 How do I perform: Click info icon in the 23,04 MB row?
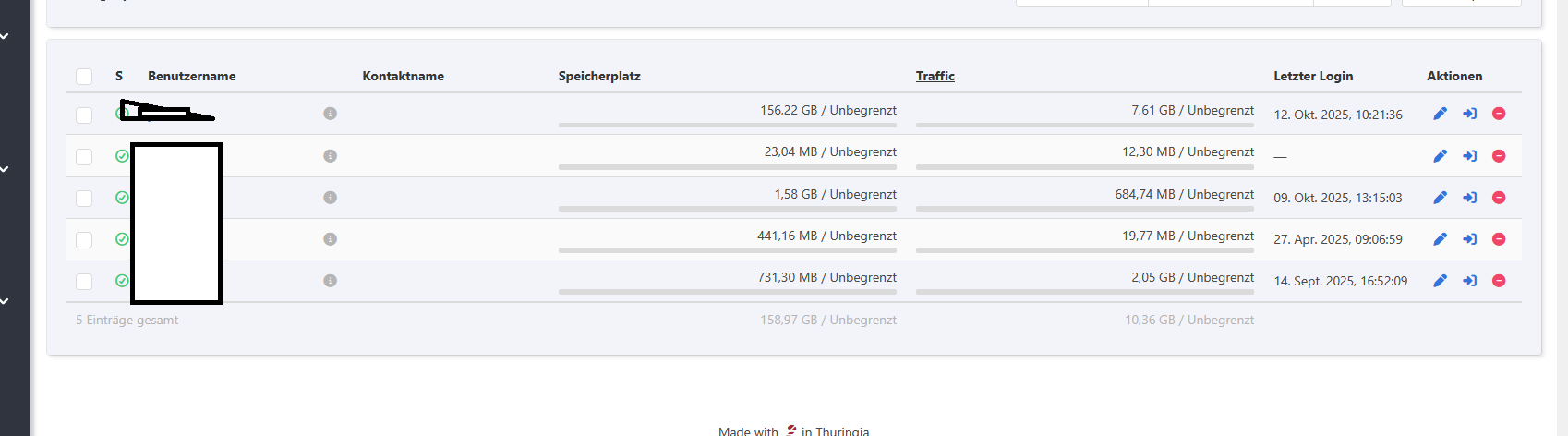click(x=330, y=156)
